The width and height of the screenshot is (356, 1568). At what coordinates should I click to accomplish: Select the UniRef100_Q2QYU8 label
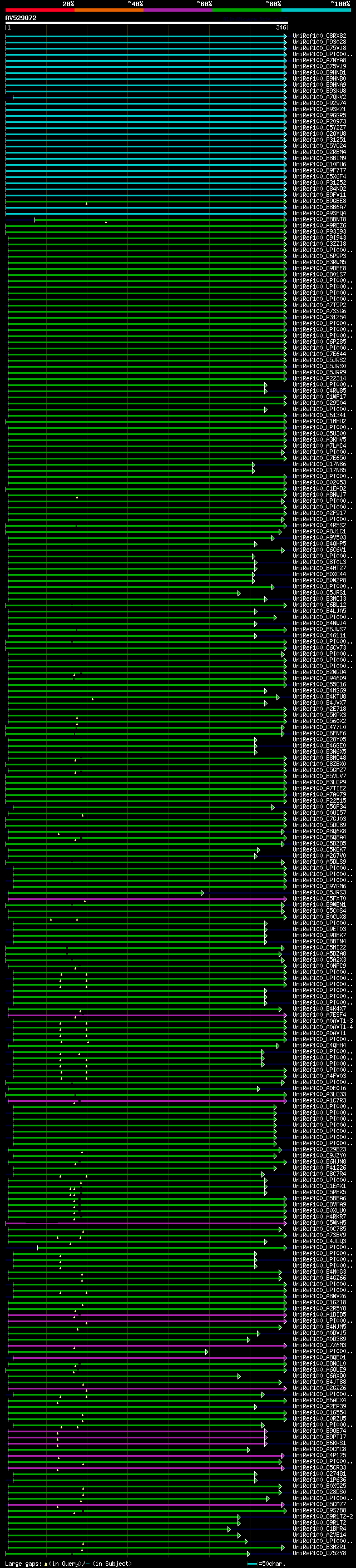[319, 134]
